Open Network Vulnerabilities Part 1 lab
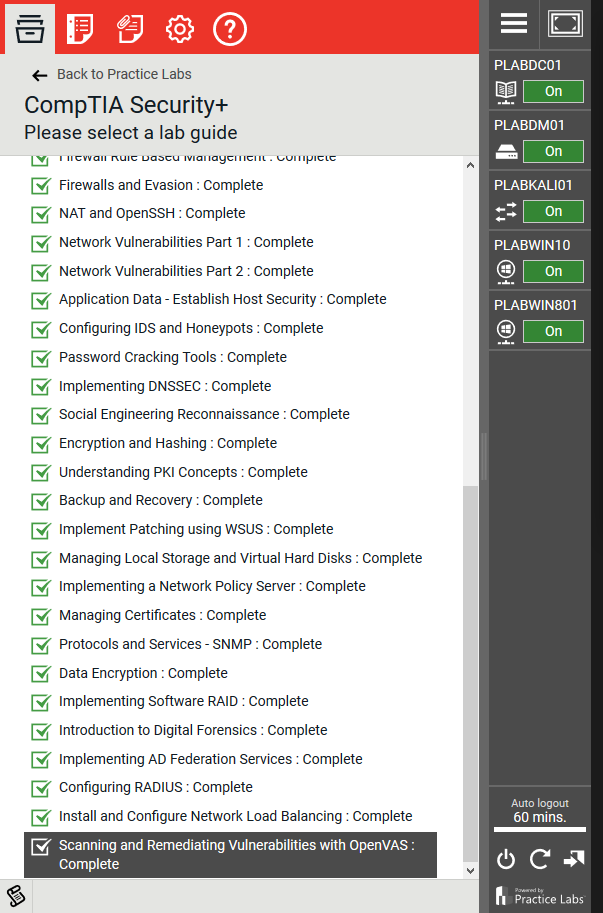 pos(186,242)
